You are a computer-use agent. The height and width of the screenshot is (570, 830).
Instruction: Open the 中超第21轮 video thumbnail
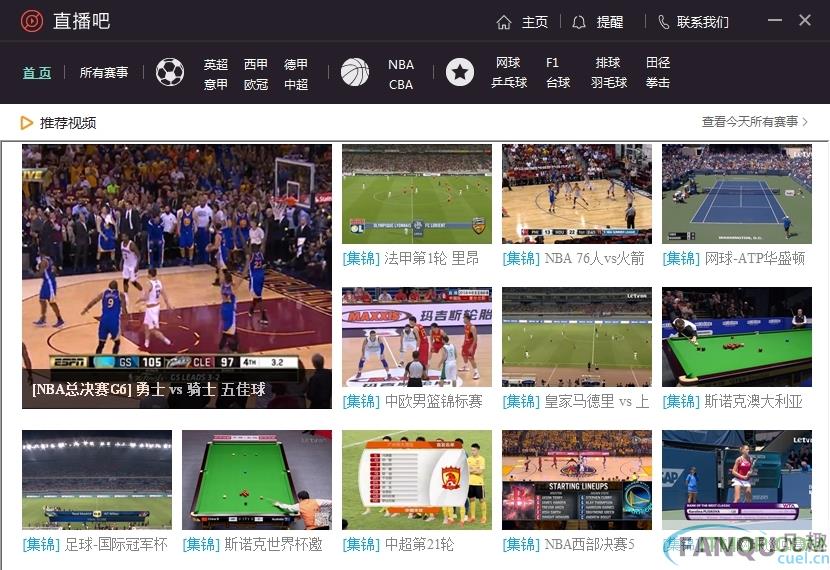(x=417, y=479)
